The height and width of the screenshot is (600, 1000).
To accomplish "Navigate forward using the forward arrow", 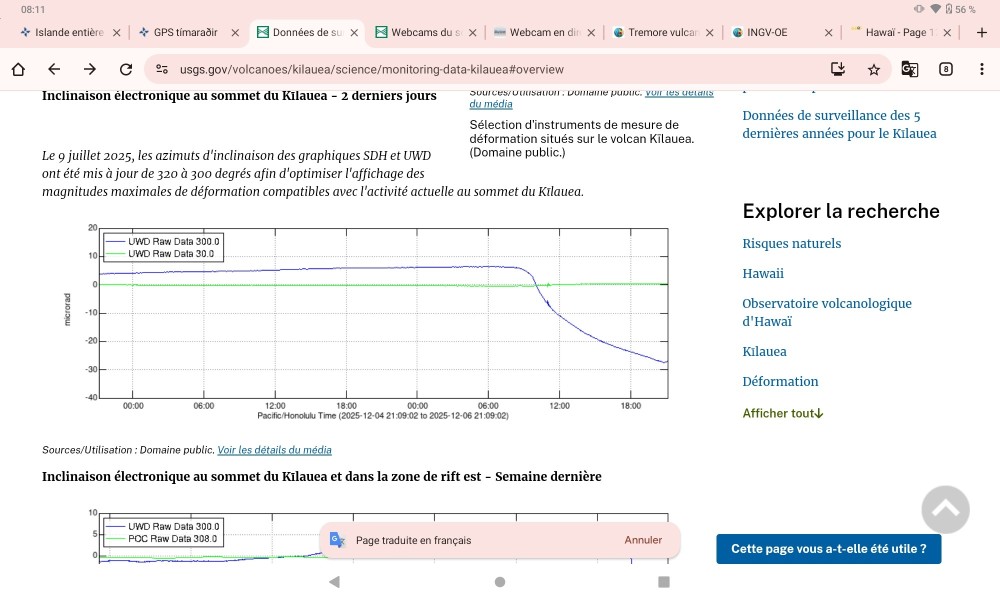I will [89, 69].
